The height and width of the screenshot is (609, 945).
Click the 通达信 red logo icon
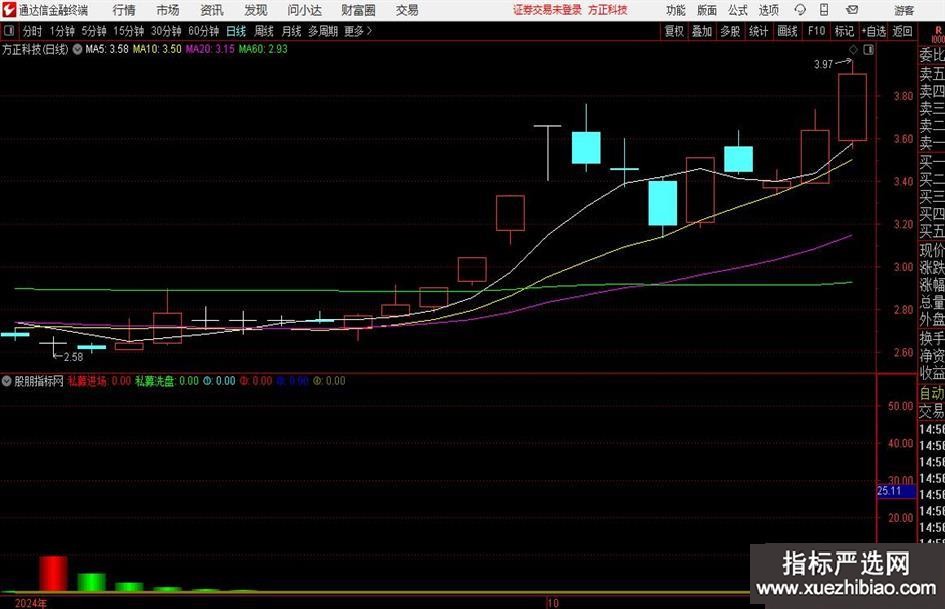8,10
